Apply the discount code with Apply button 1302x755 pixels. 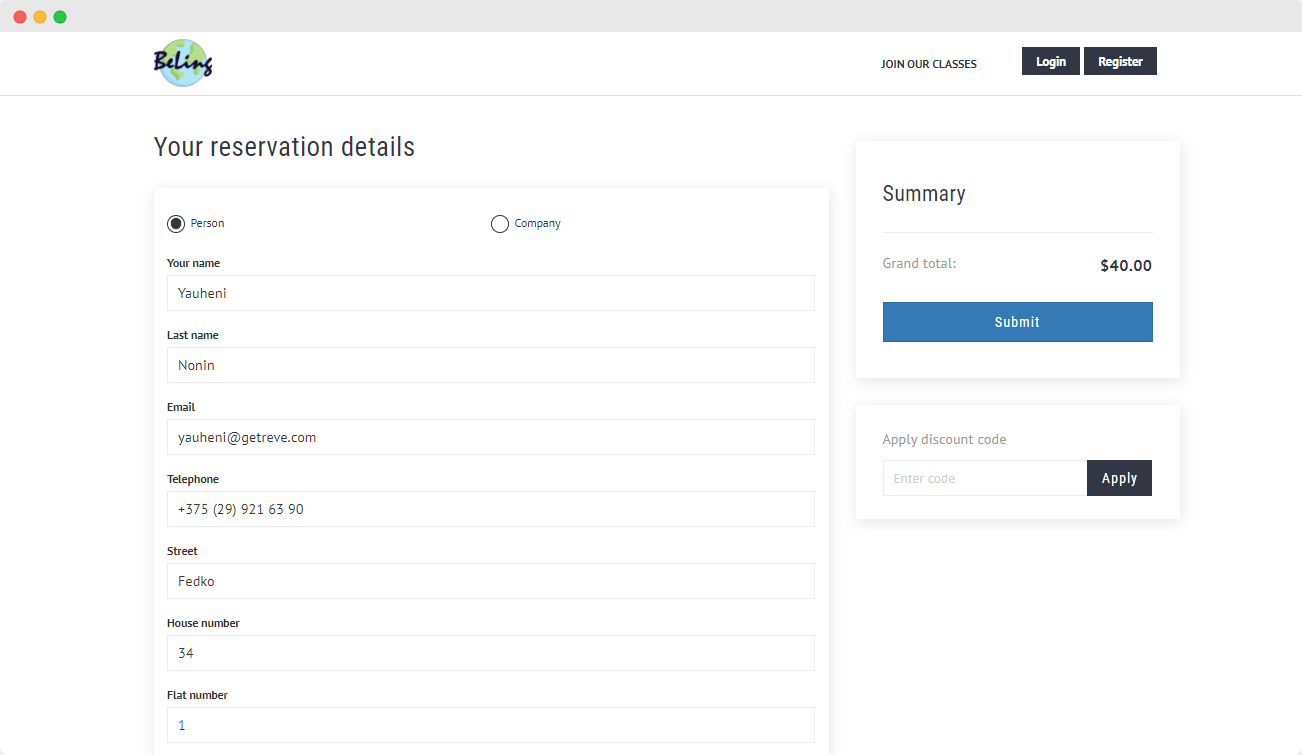click(1119, 478)
